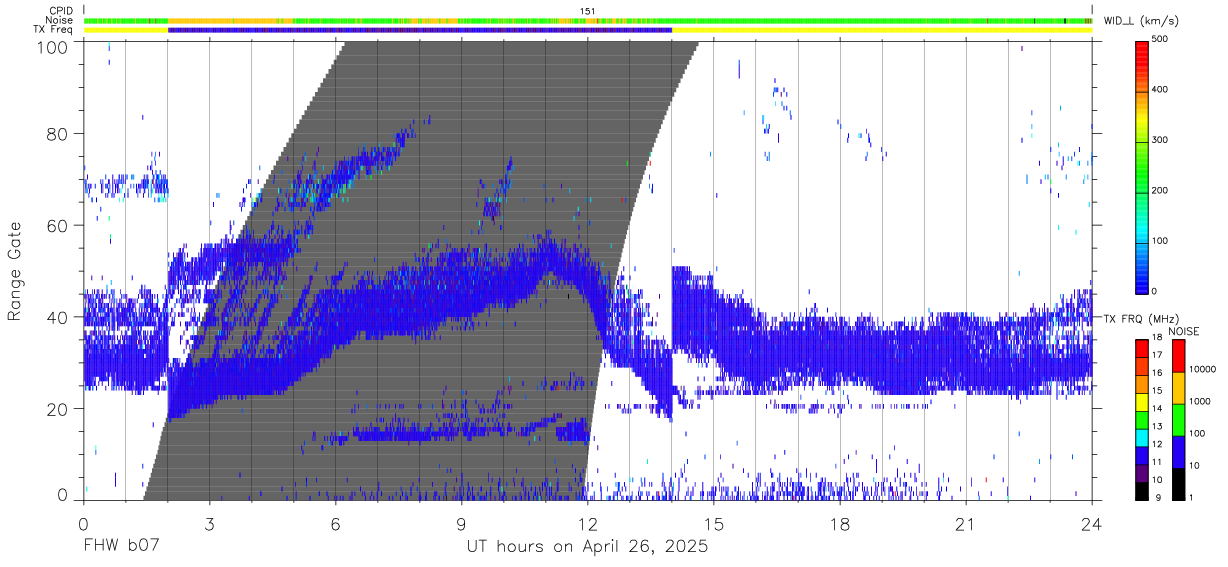Click the NOISE legend title
The height and width of the screenshot is (567, 1228).
tap(1184, 331)
